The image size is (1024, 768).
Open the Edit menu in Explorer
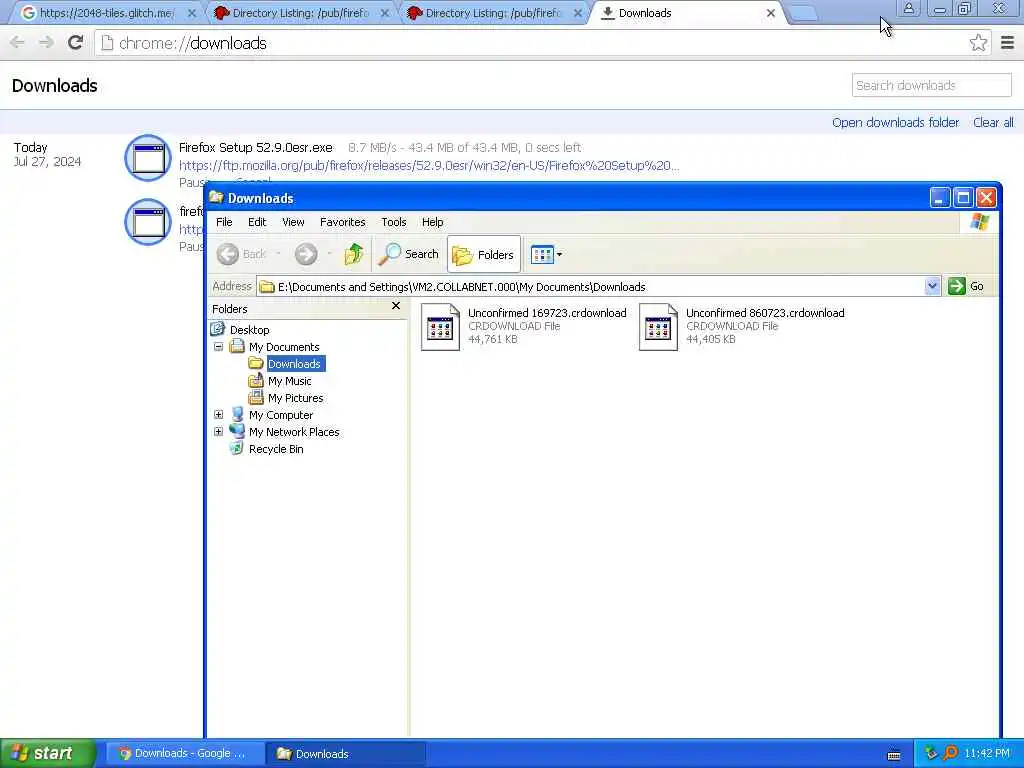click(257, 222)
